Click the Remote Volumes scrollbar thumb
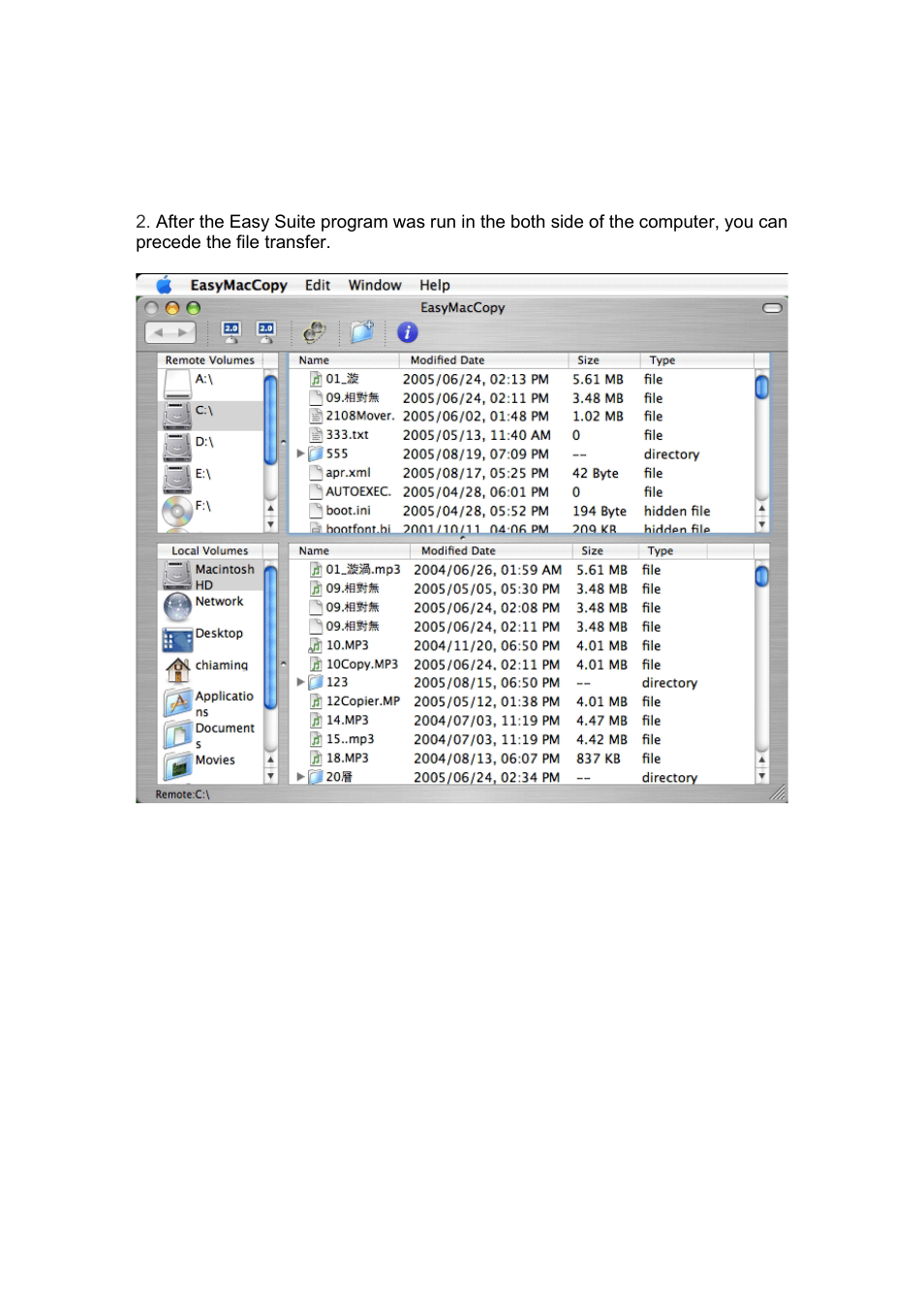 tap(270, 420)
